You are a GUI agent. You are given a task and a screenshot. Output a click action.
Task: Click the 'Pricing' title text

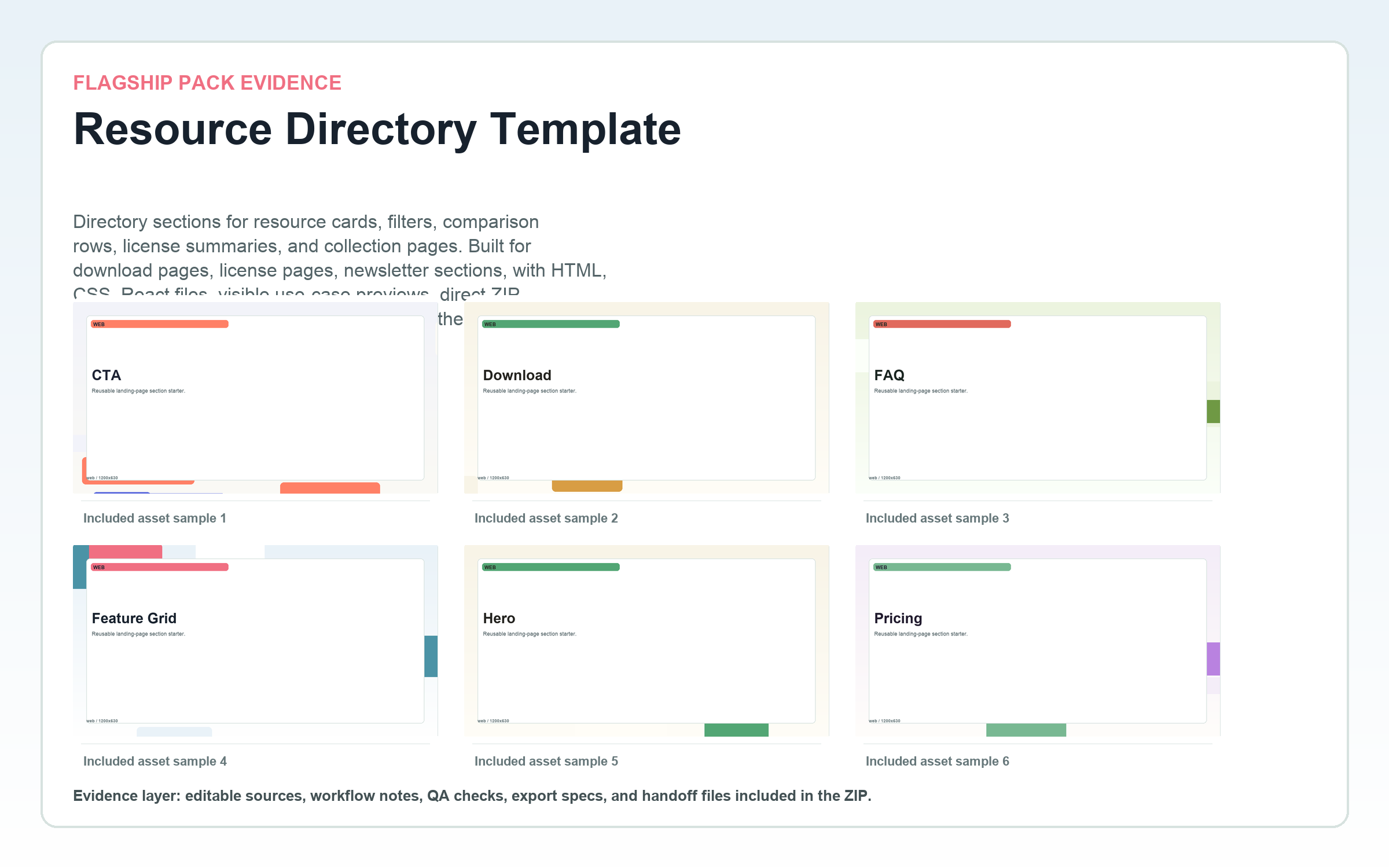pyautogui.click(x=898, y=618)
